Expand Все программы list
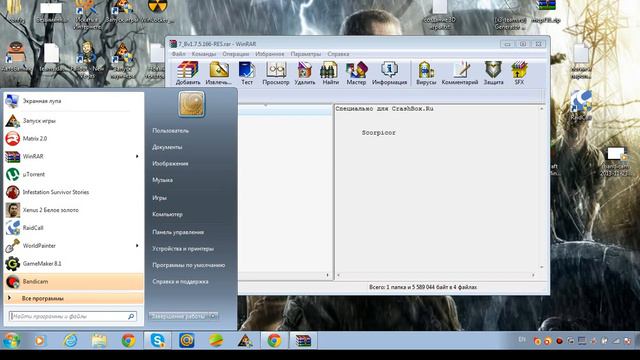Viewport: 640px width, 360px height. click(x=74, y=298)
